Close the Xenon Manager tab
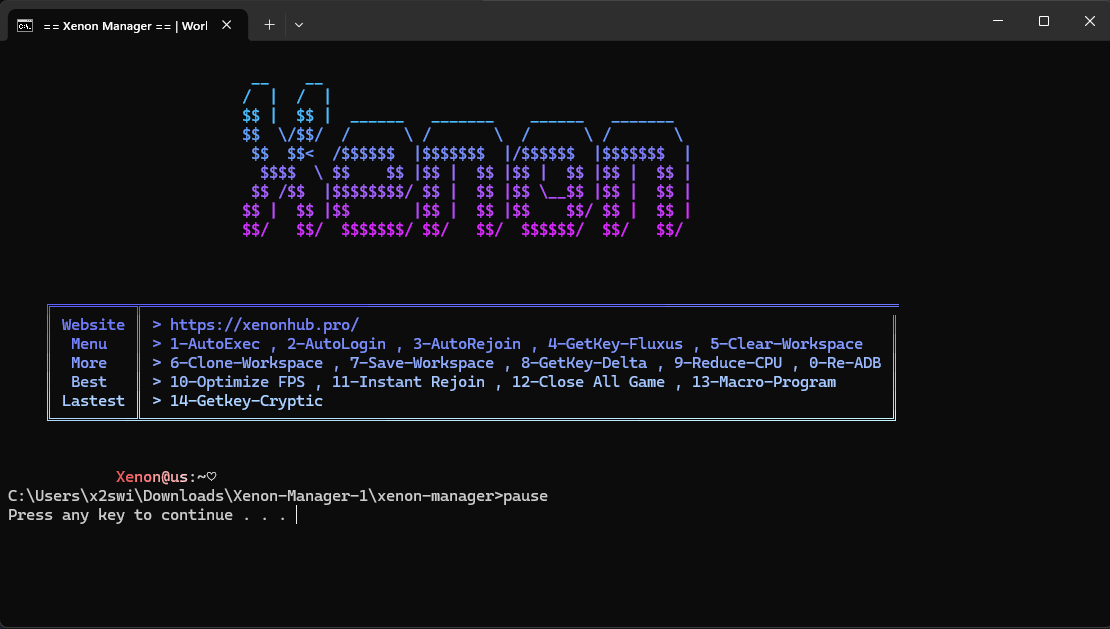This screenshot has height=629, width=1110. [227, 25]
